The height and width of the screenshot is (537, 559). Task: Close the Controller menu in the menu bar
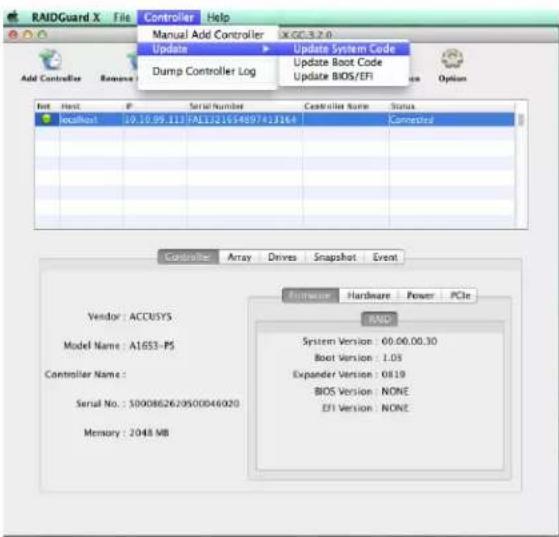coord(169,17)
